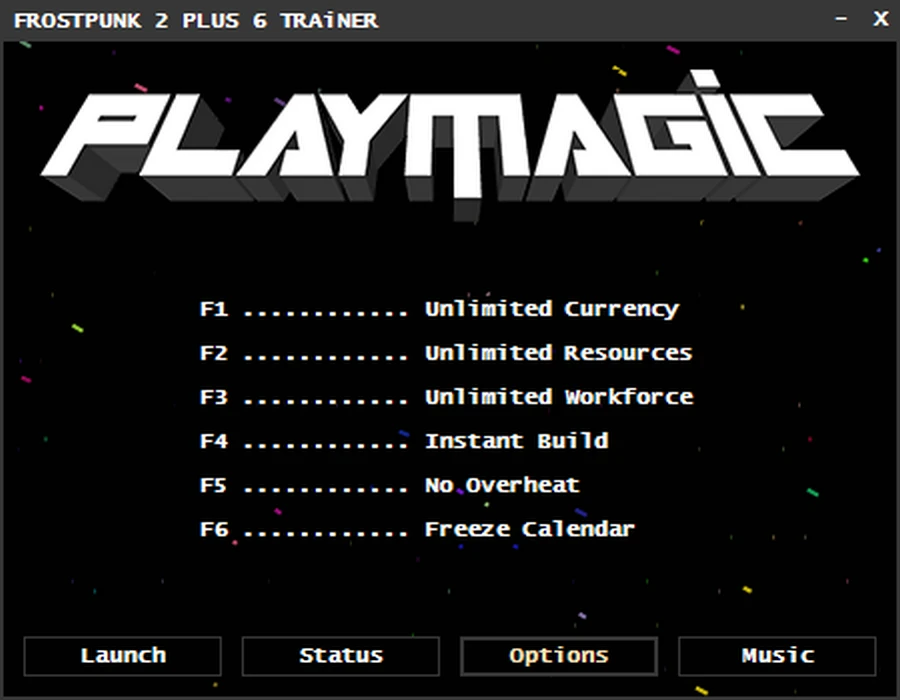Select the Freeze Calendar cheat label
The width and height of the screenshot is (900, 700).
coord(530,530)
